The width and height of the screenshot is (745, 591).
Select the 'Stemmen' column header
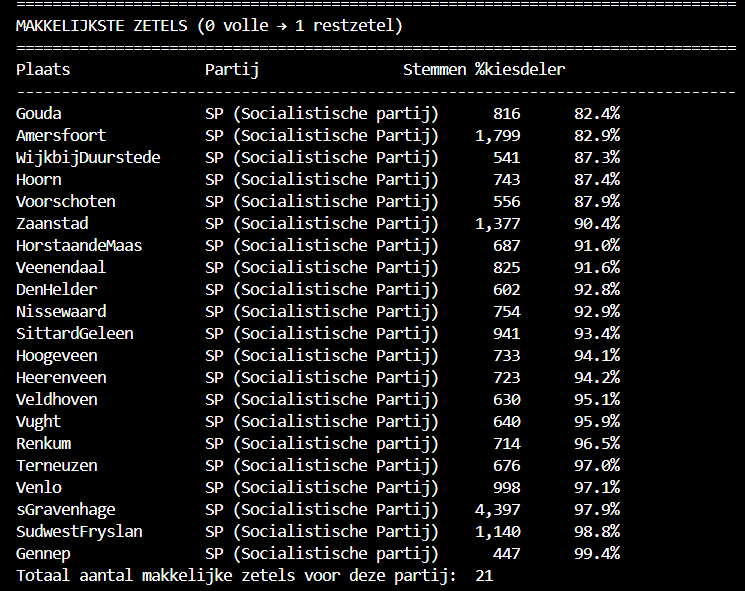[434, 70]
